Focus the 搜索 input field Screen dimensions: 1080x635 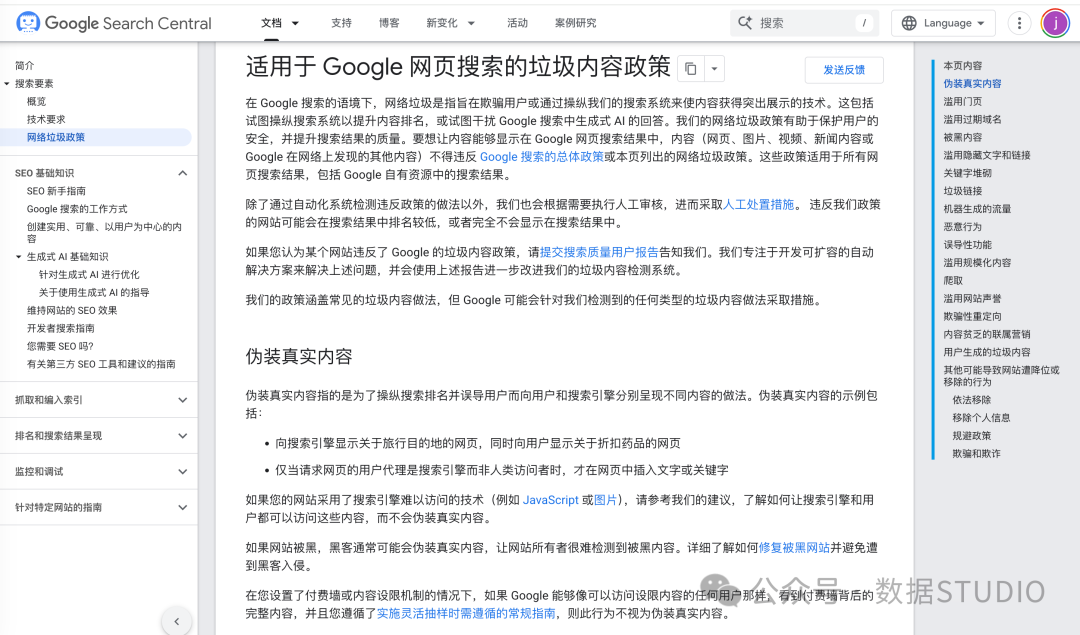(804, 23)
